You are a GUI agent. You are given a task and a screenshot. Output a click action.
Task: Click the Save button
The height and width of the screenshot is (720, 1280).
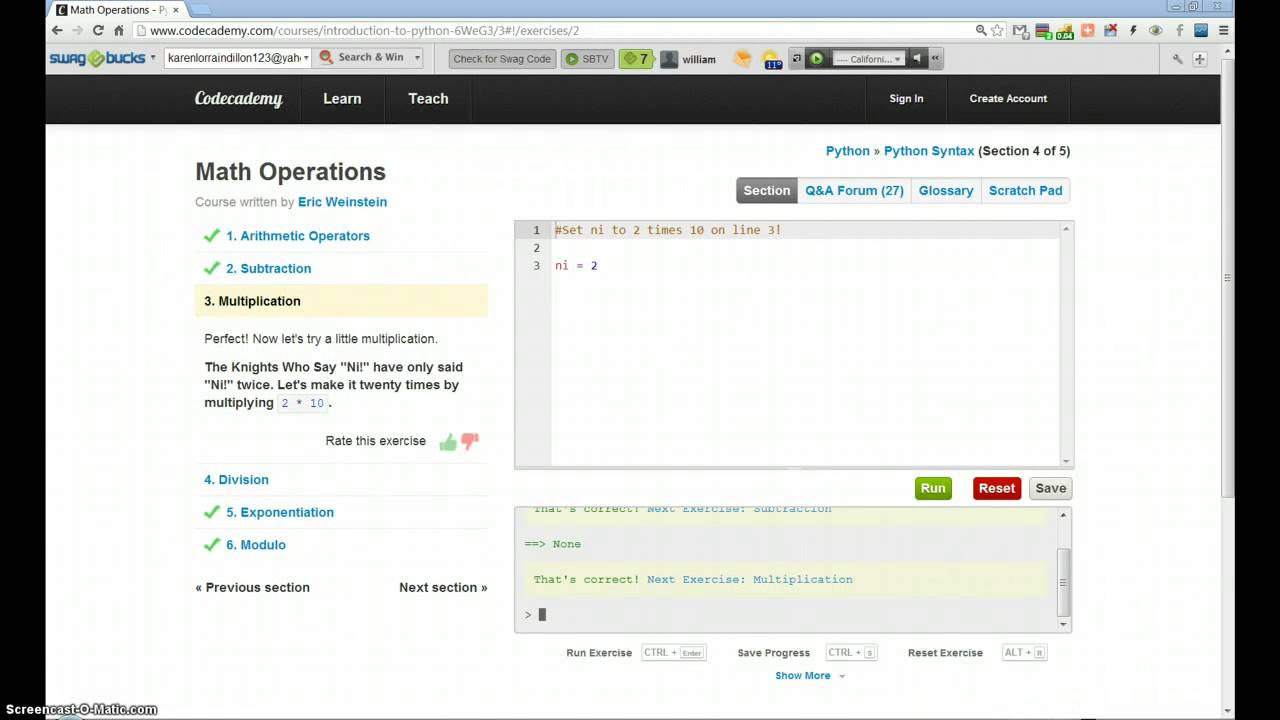[1050, 488]
